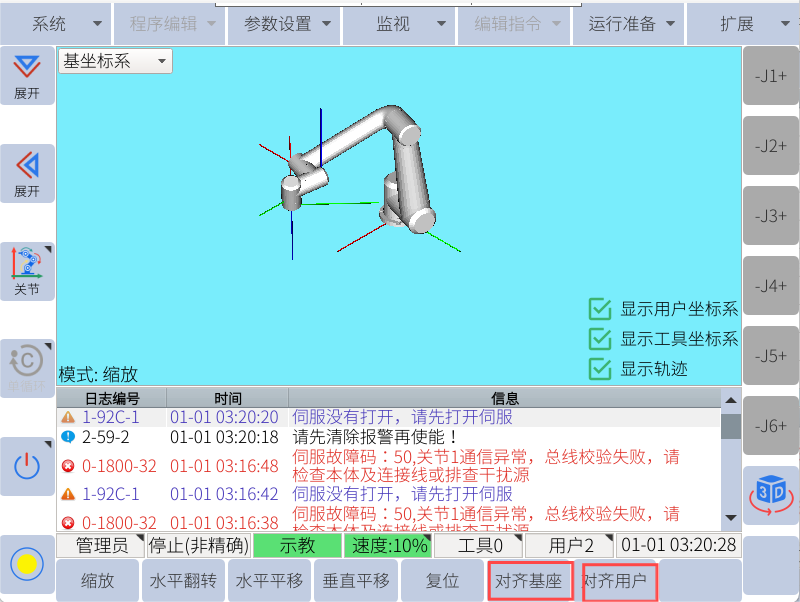This screenshot has height=602, width=800.
Task: Click the yellow circle status indicator
Action: (27, 564)
